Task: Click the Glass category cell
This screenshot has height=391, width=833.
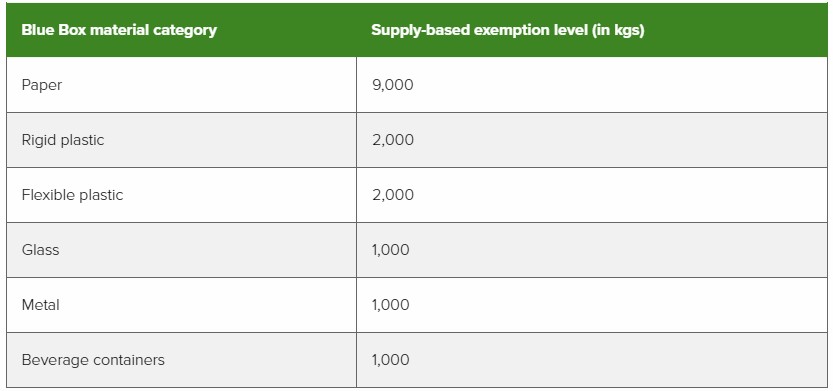Action: point(181,250)
